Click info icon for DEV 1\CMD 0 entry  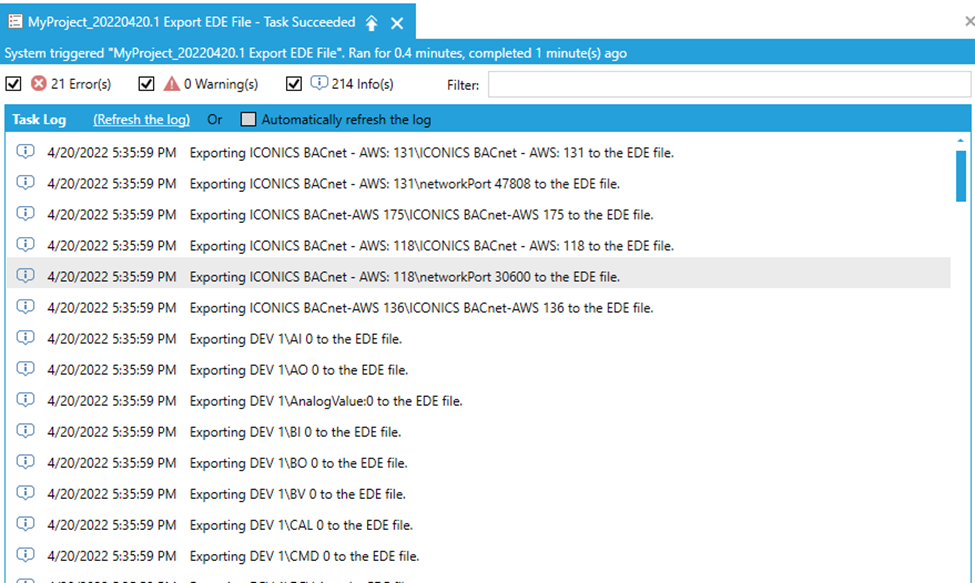click(x=26, y=555)
